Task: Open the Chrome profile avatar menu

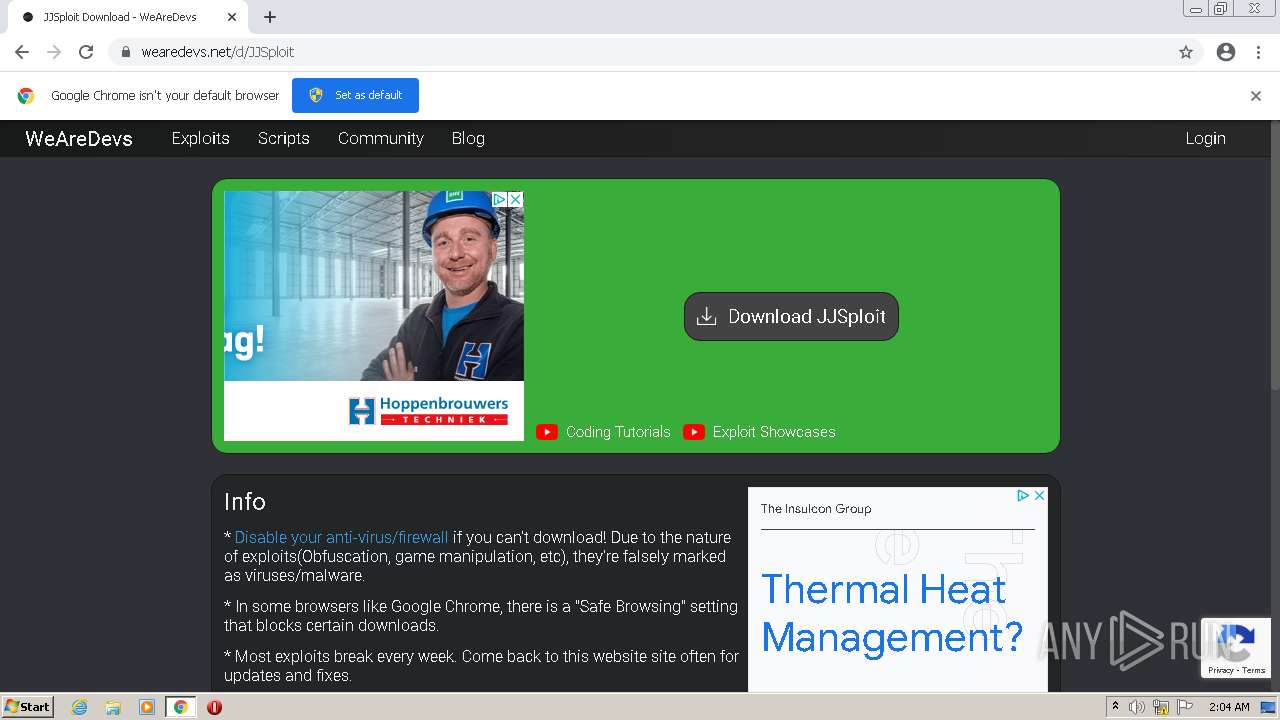Action: pyautogui.click(x=1226, y=52)
